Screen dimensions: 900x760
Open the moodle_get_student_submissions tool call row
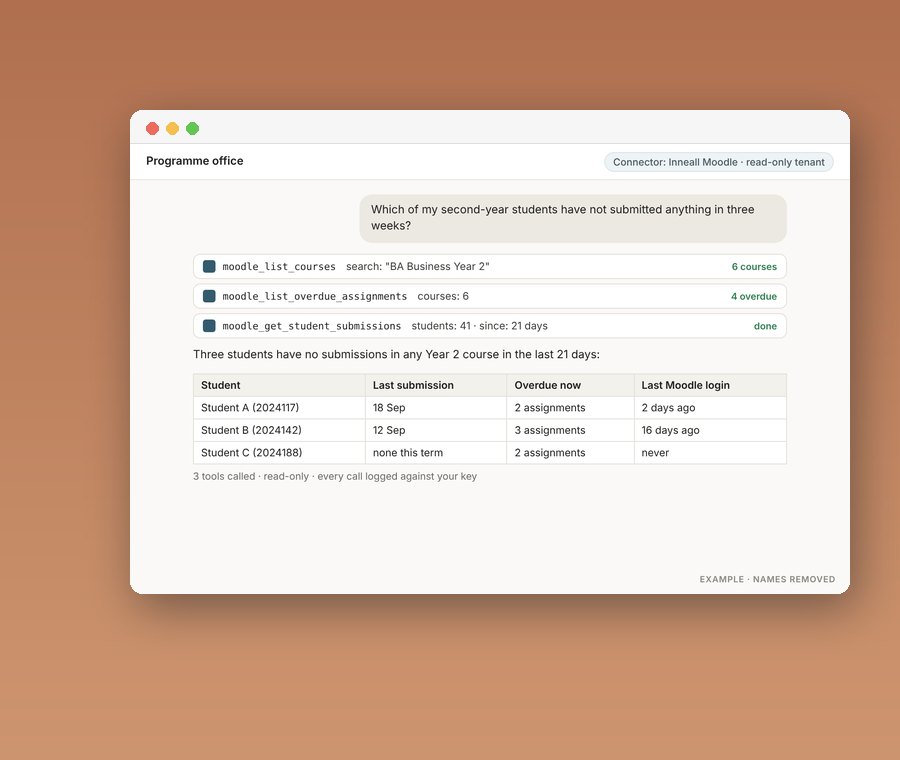point(490,326)
